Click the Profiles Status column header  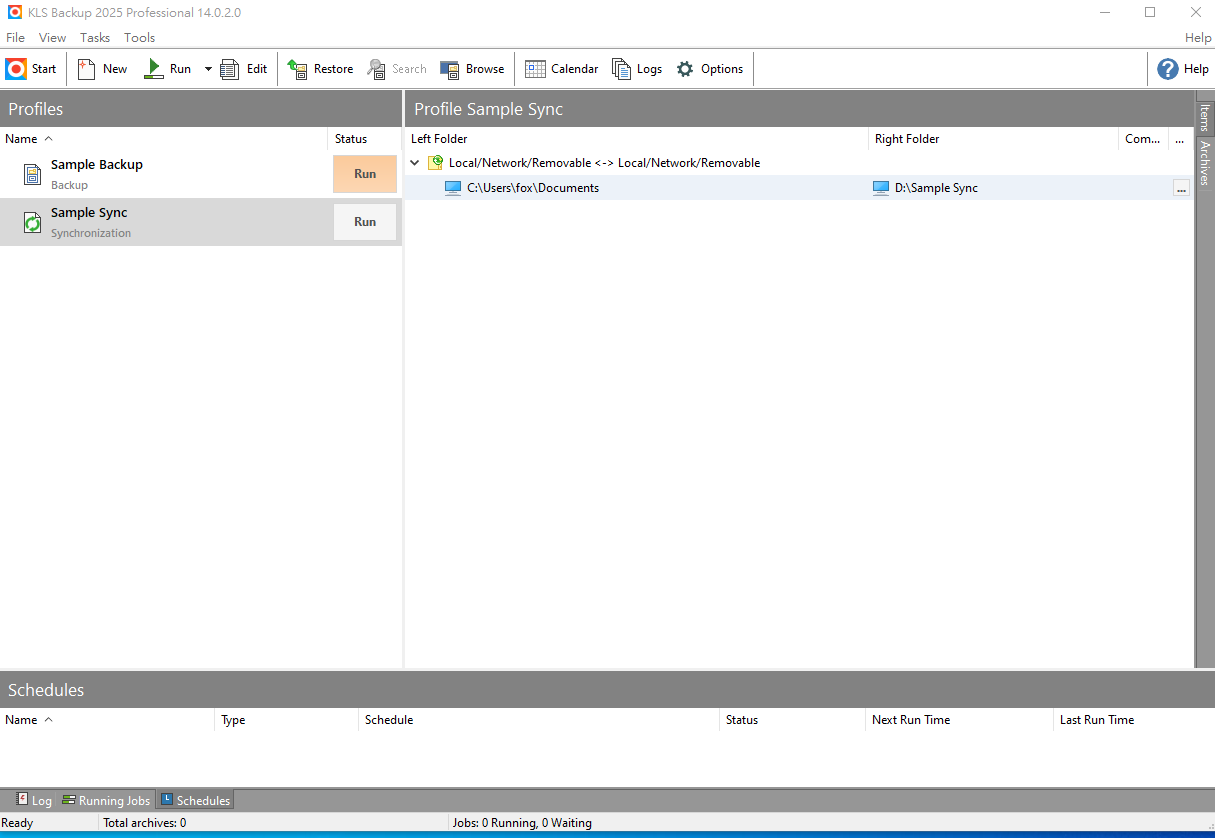click(364, 139)
